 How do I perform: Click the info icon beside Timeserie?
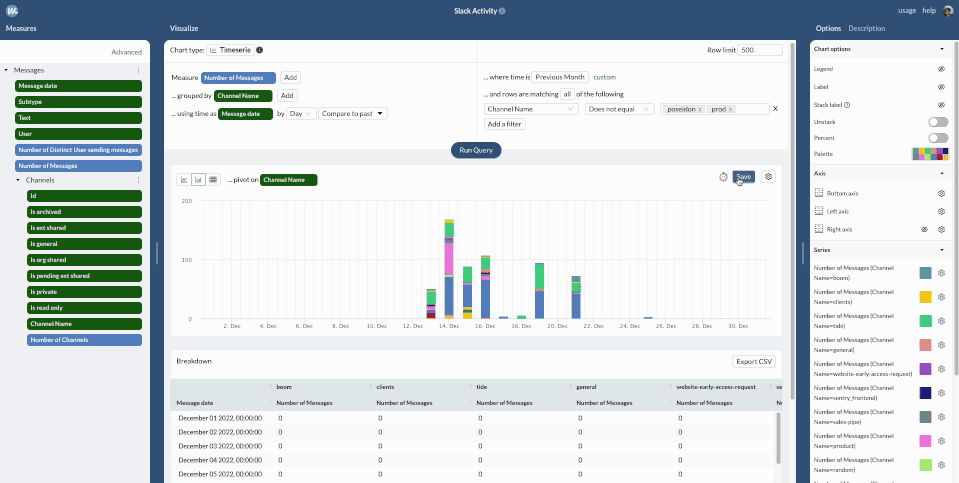point(259,50)
